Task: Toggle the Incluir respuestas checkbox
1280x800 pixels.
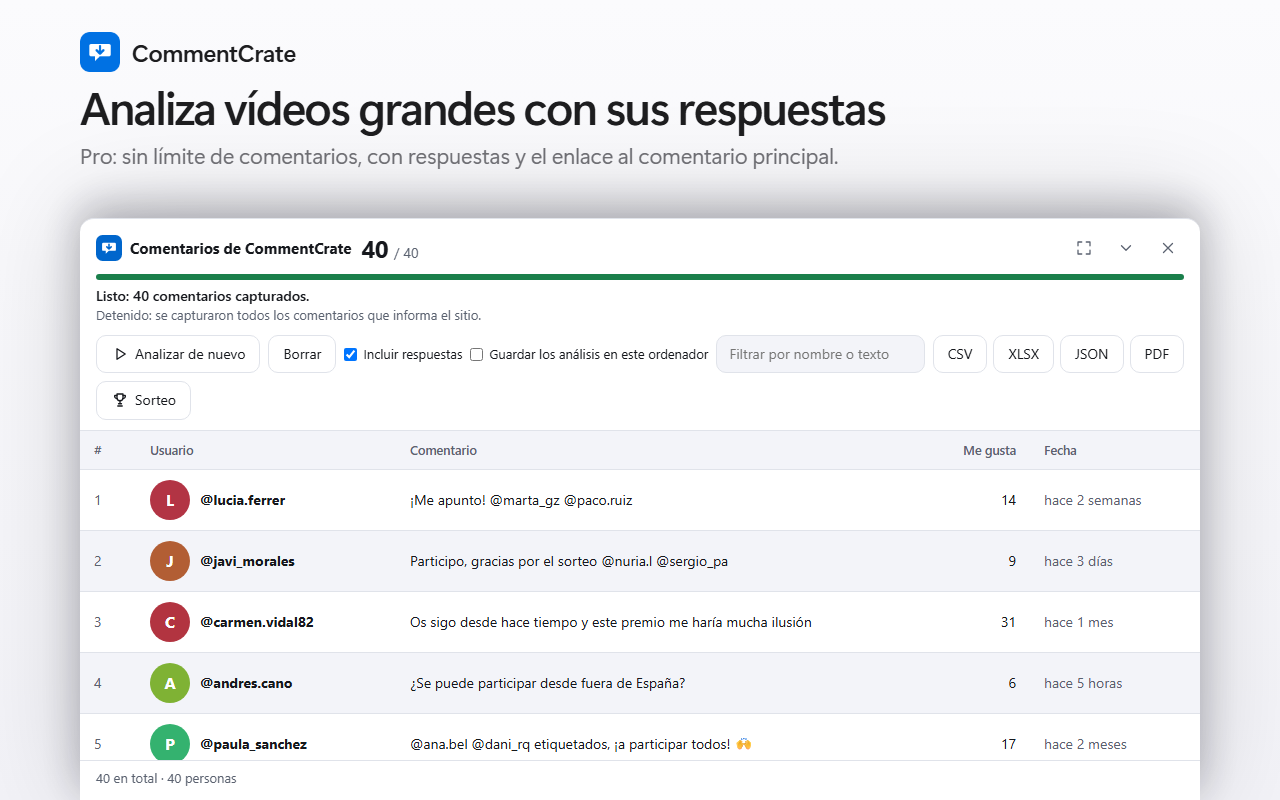Action: (351, 354)
